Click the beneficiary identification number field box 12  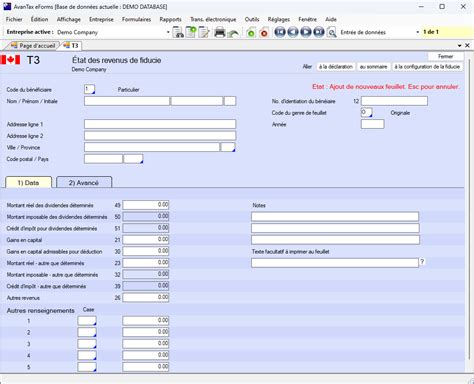[394, 101]
